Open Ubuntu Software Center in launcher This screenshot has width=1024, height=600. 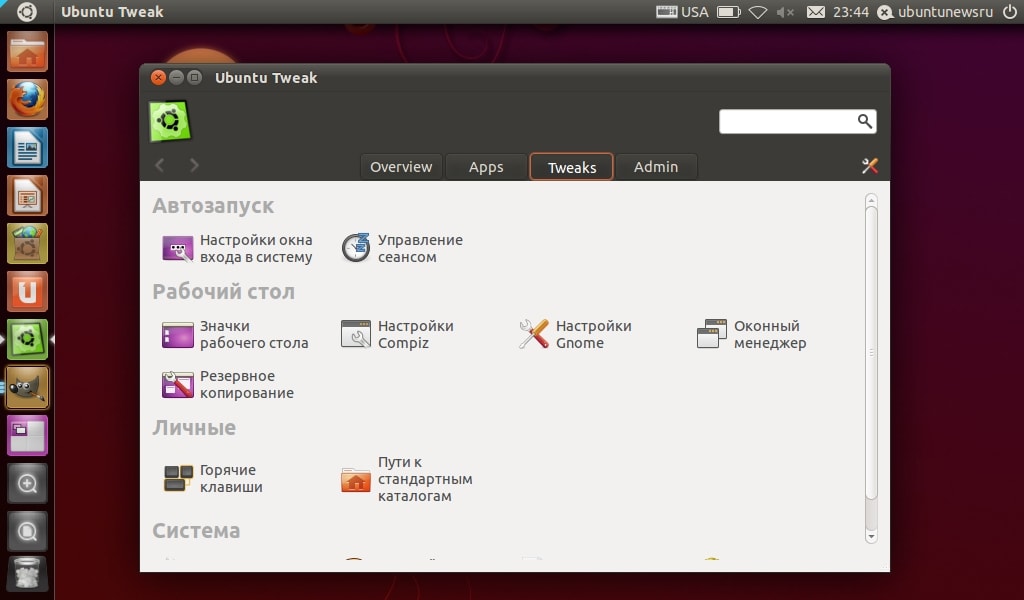click(x=27, y=244)
